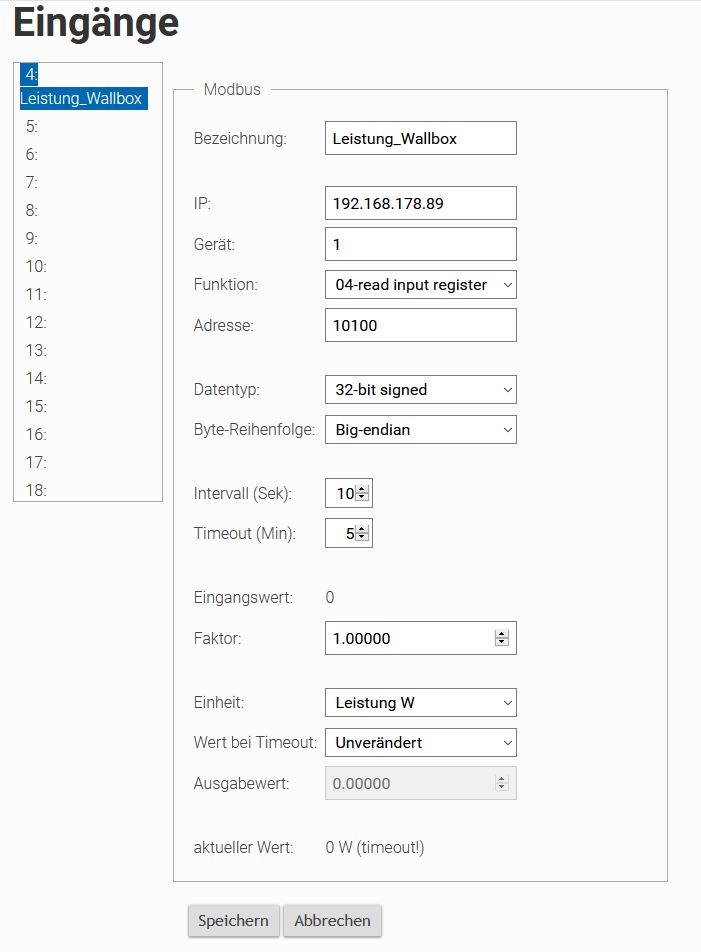This screenshot has height=952, width=701.
Task: Click the Timeout (Min) spinner field
Action: pyautogui.click(x=343, y=534)
